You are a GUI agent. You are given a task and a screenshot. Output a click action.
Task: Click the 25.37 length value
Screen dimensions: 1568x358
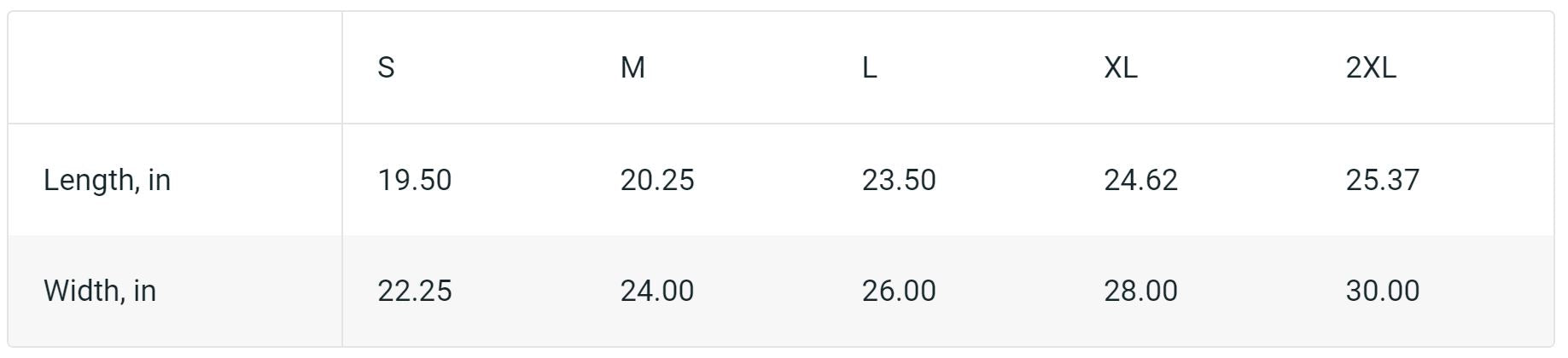1382,180
